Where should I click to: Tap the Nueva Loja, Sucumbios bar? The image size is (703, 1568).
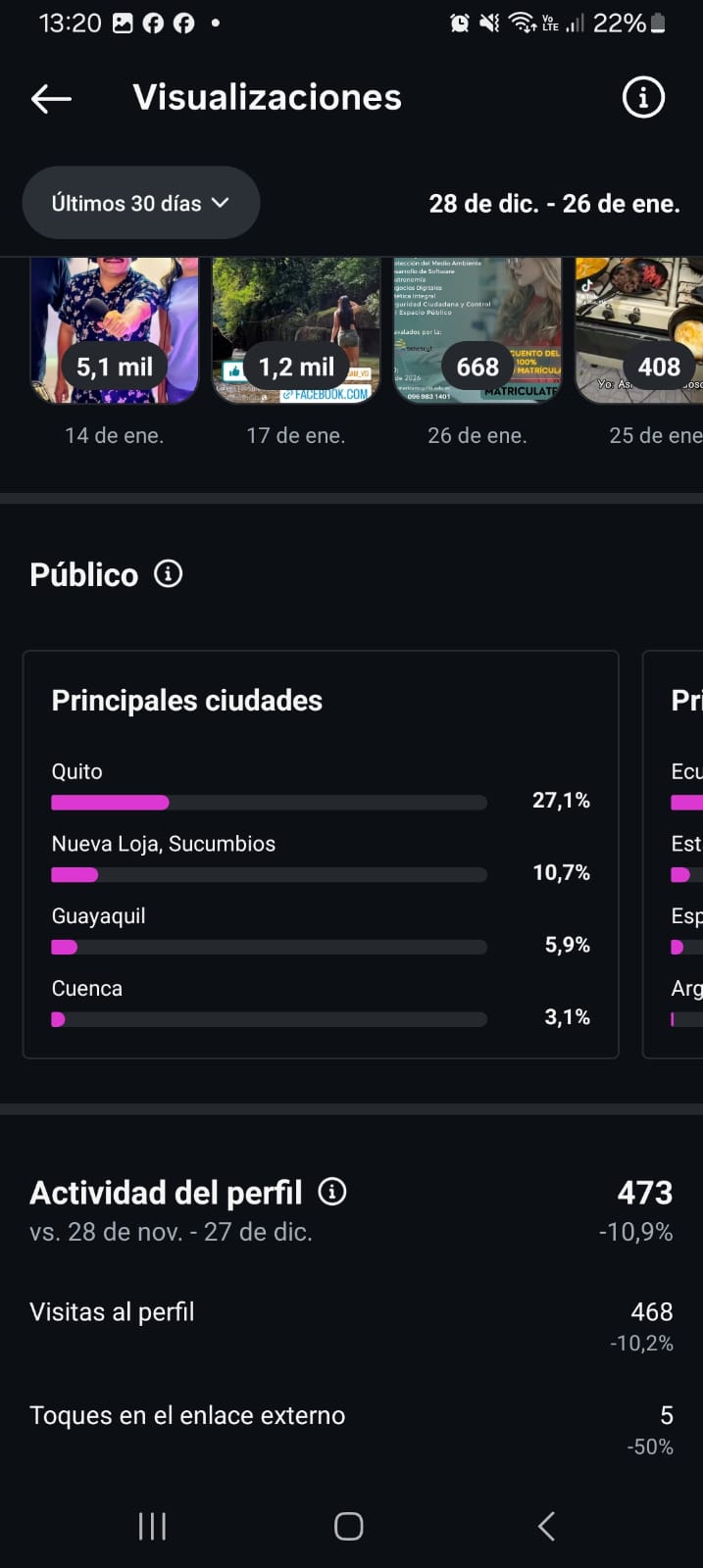pyautogui.click(x=269, y=874)
